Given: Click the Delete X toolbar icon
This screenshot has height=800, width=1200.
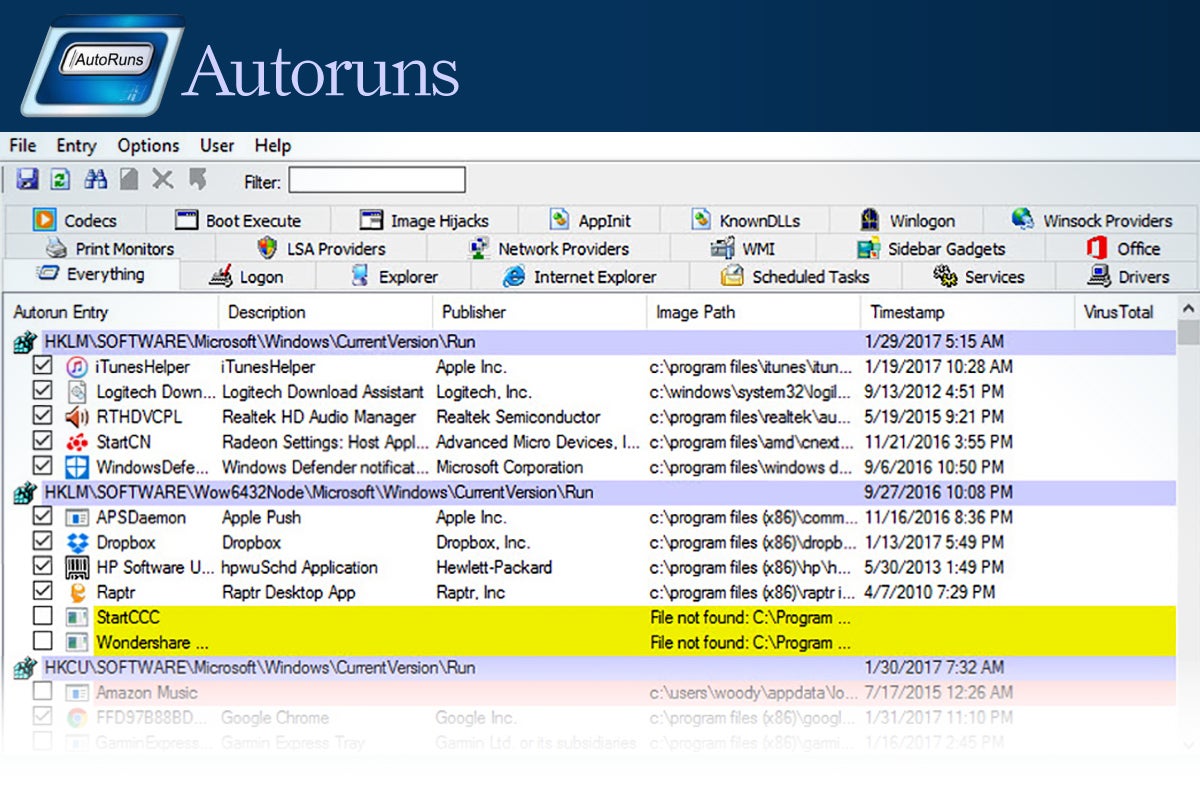Looking at the screenshot, I should [162, 180].
